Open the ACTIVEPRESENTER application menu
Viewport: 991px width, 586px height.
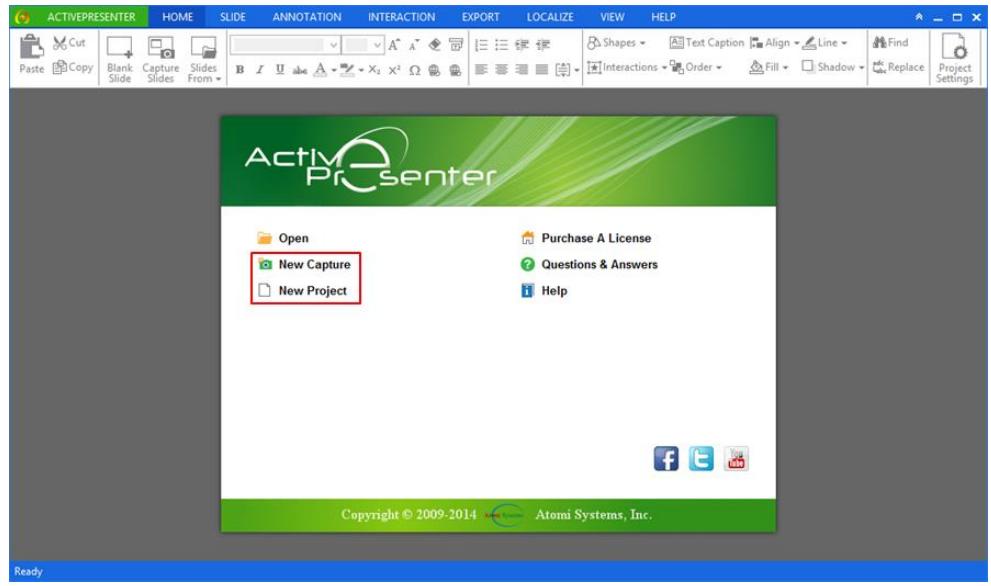tap(79, 17)
